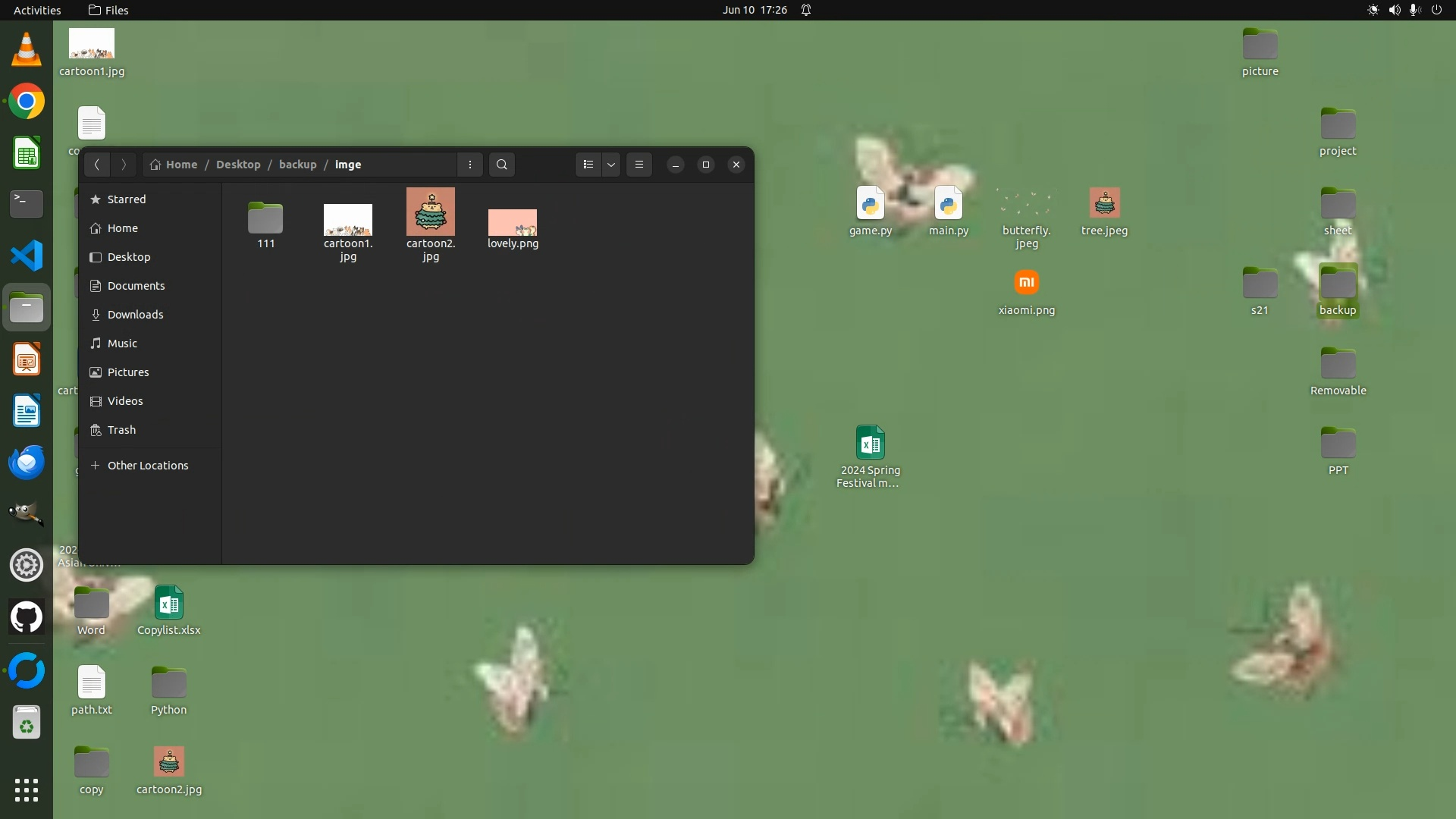Screen dimensions: 1456x819
Task: Expand Other Locations in the sidebar
Action: pos(147,466)
